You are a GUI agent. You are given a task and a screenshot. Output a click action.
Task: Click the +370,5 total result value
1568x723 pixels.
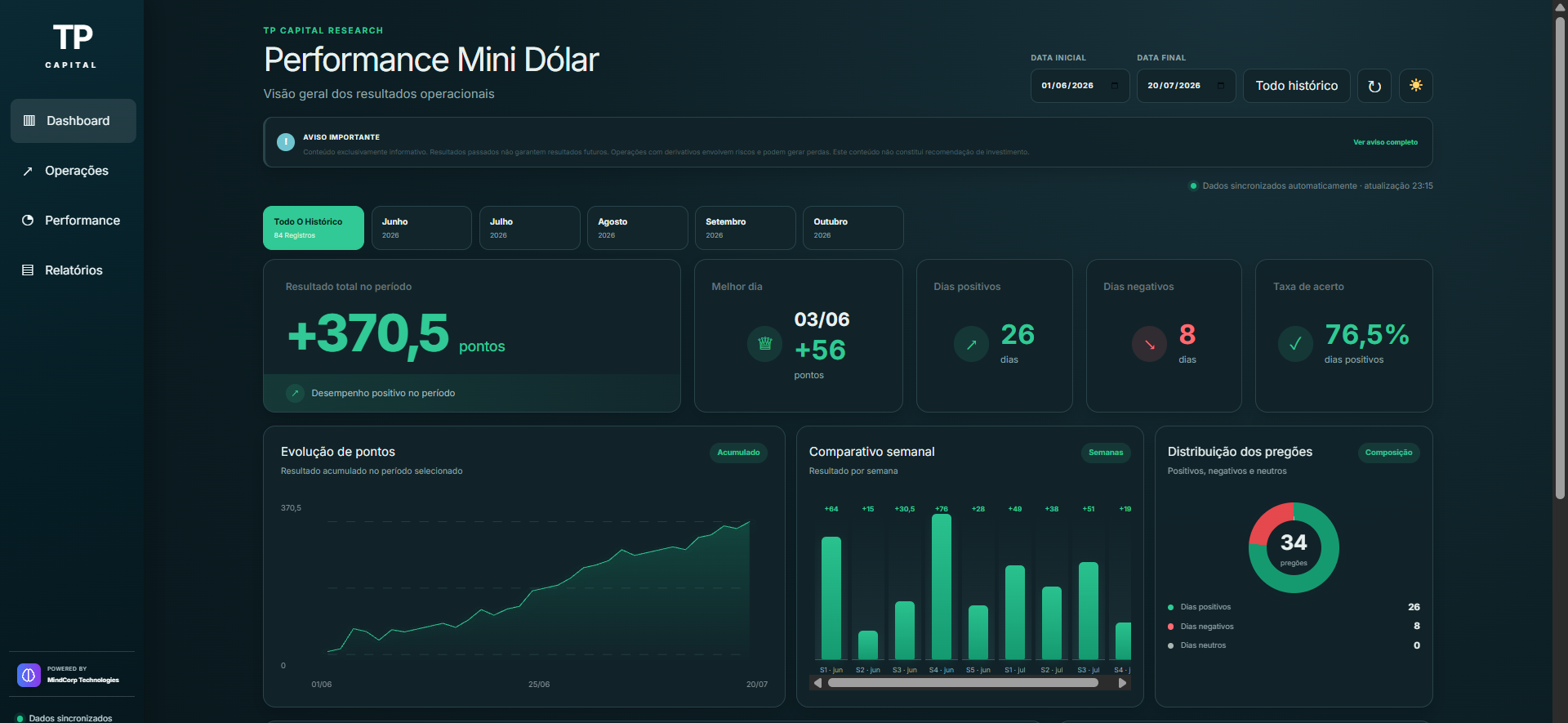coord(368,334)
